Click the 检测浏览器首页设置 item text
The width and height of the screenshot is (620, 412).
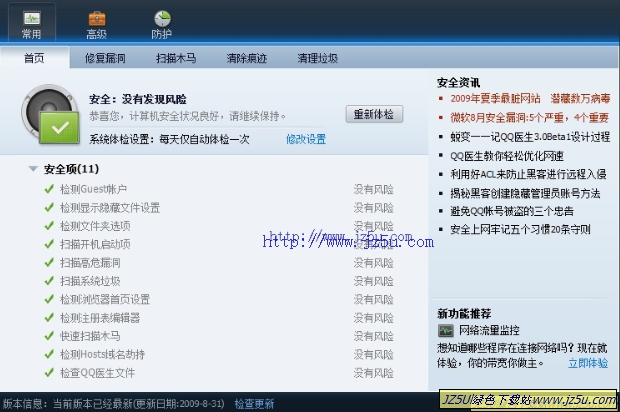[105, 299]
